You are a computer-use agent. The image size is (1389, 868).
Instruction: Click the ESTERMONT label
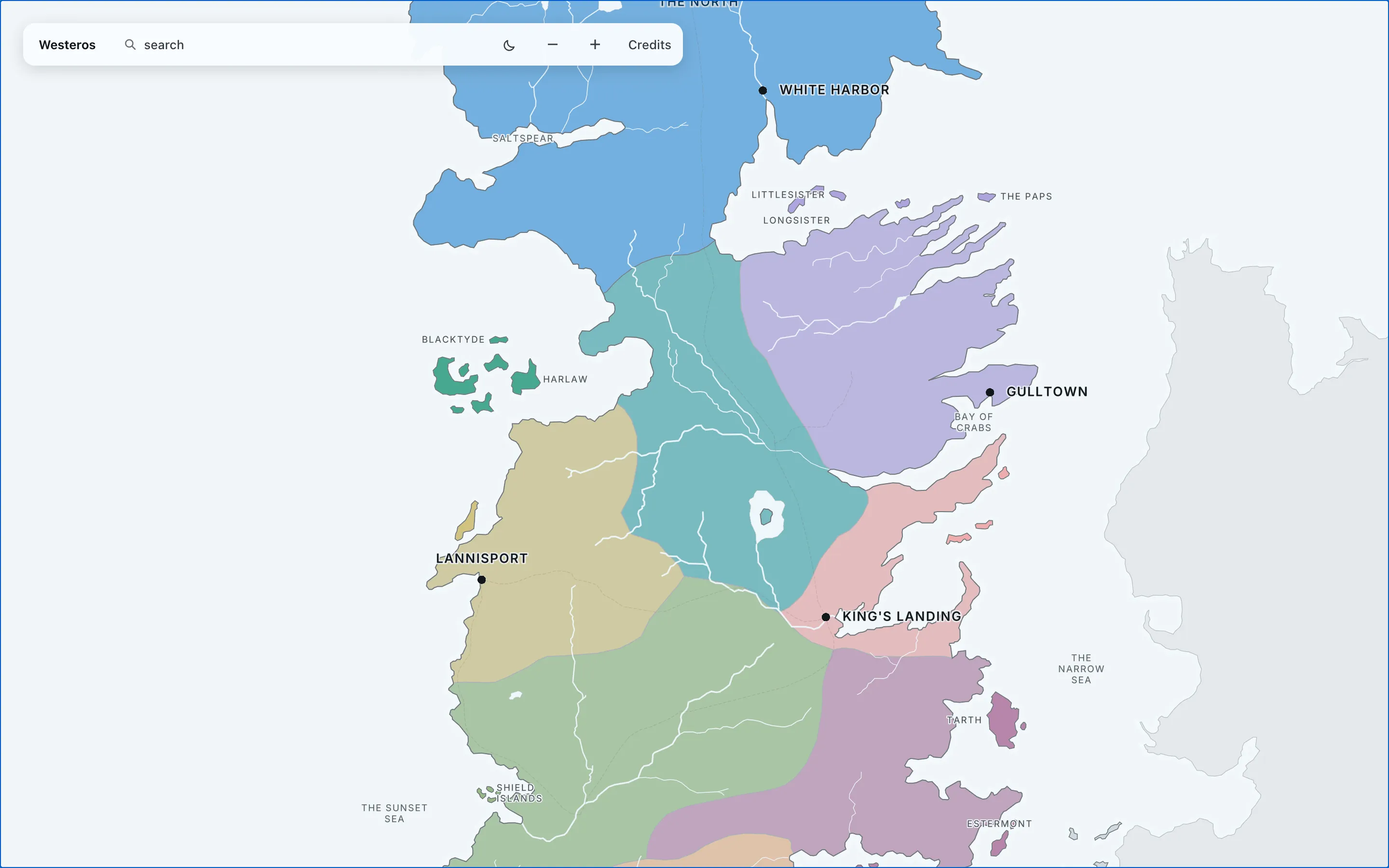tap(999, 824)
